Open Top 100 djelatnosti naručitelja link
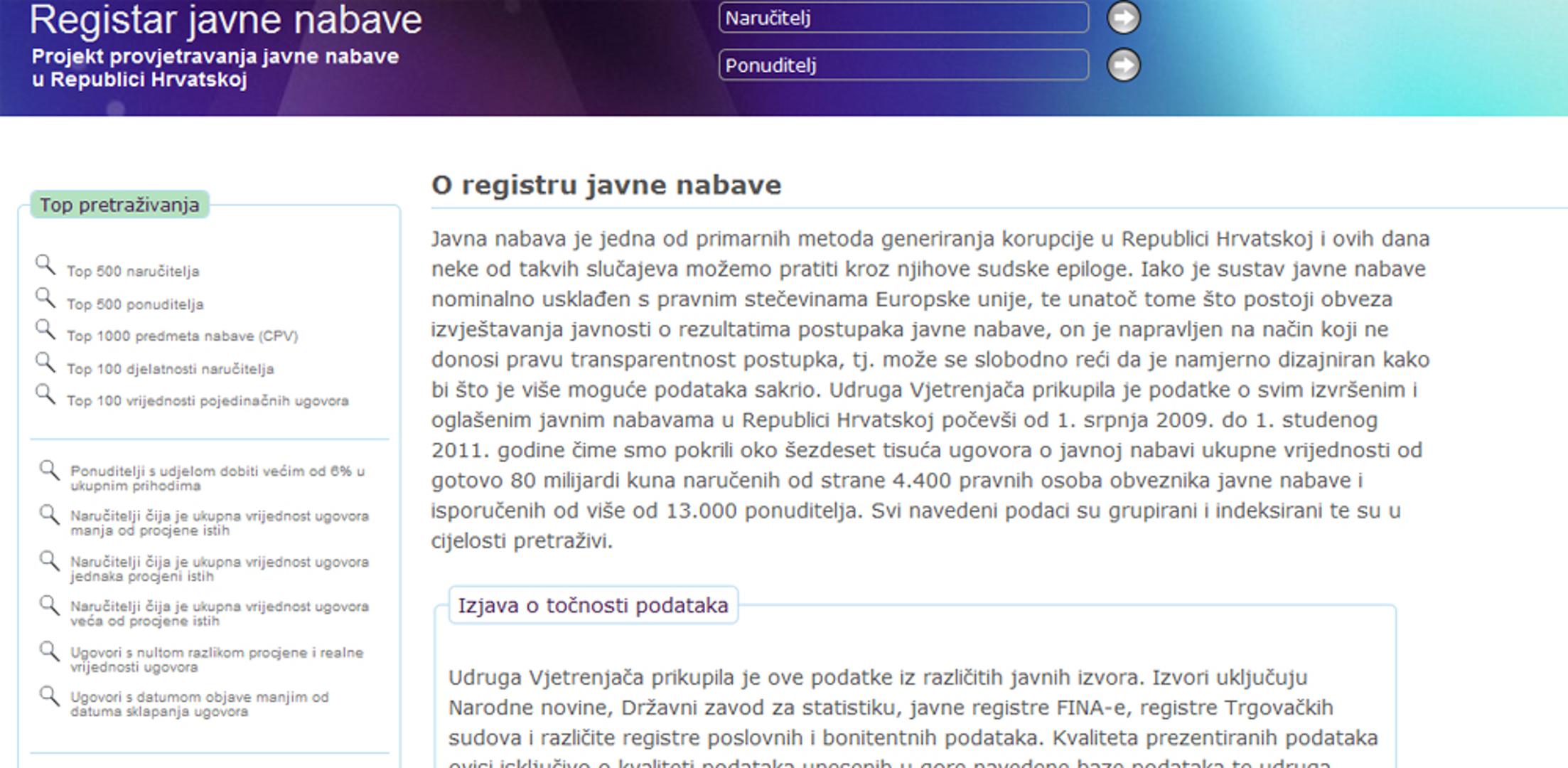 pos(170,369)
